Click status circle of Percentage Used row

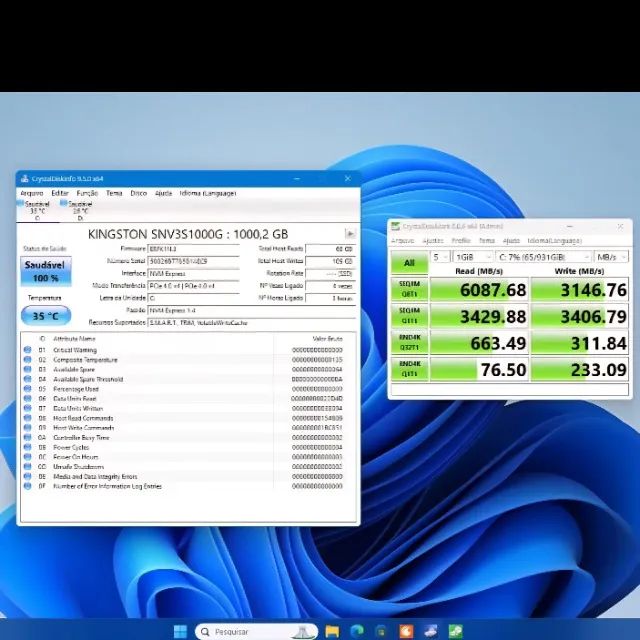(27, 389)
